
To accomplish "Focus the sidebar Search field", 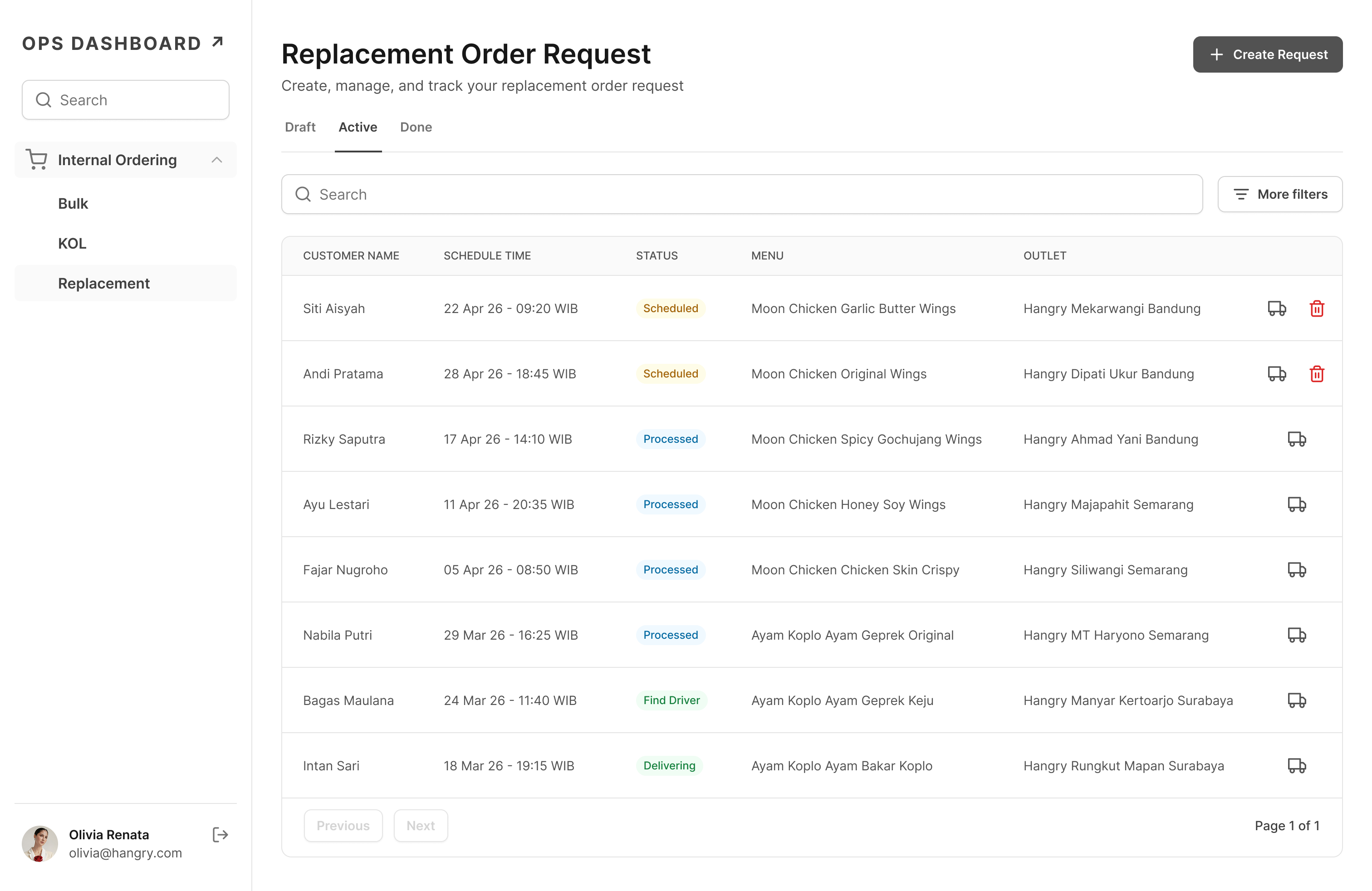I will point(126,100).
